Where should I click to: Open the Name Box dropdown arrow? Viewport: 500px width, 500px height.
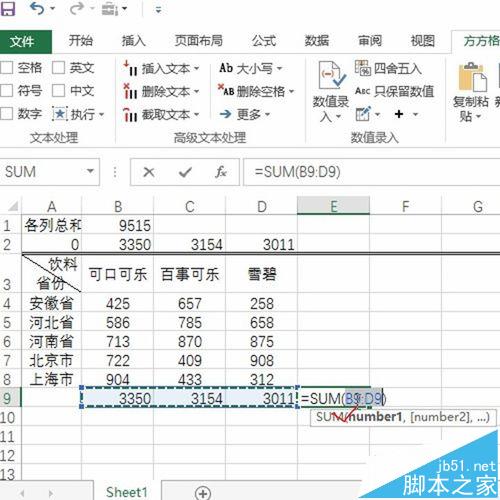[90, 172]
